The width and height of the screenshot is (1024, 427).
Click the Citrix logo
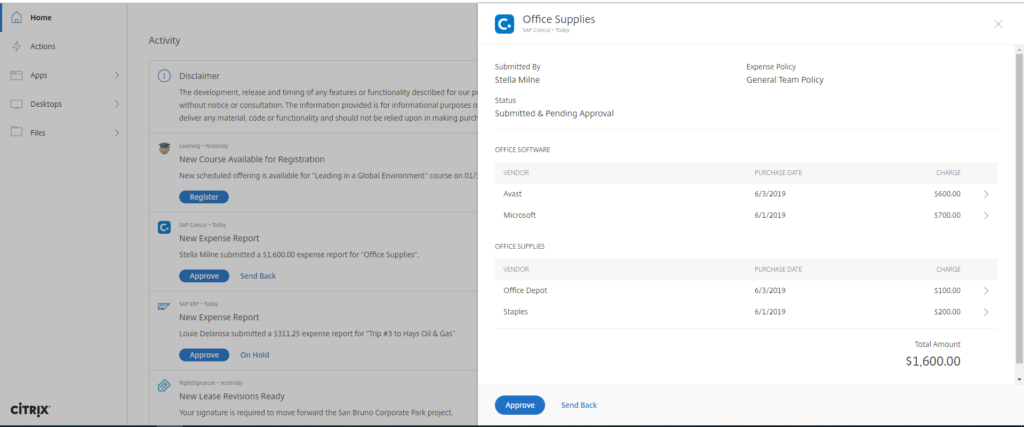click(x=31, y=410)
